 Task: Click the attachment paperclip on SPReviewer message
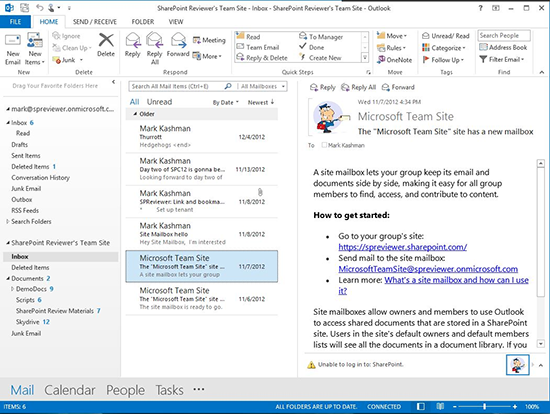point(260,192)
